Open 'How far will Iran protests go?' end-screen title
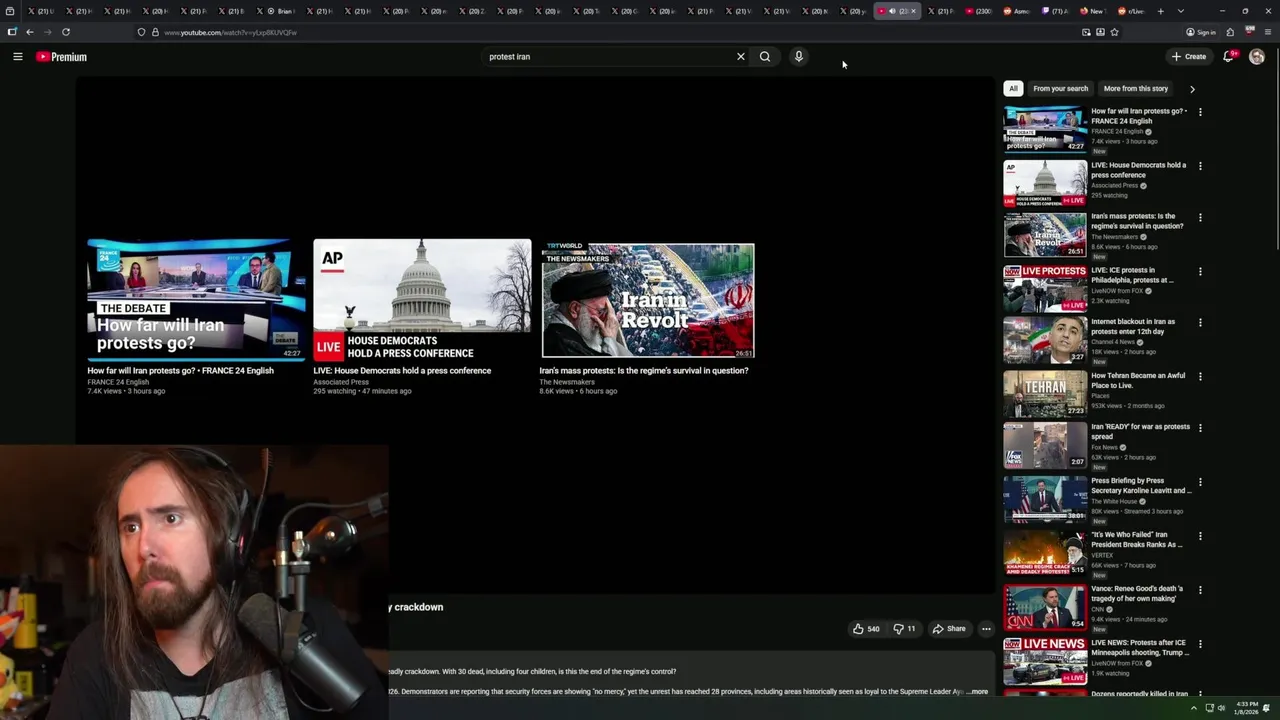Viewport: 1280px width, 720px height. 180,371
